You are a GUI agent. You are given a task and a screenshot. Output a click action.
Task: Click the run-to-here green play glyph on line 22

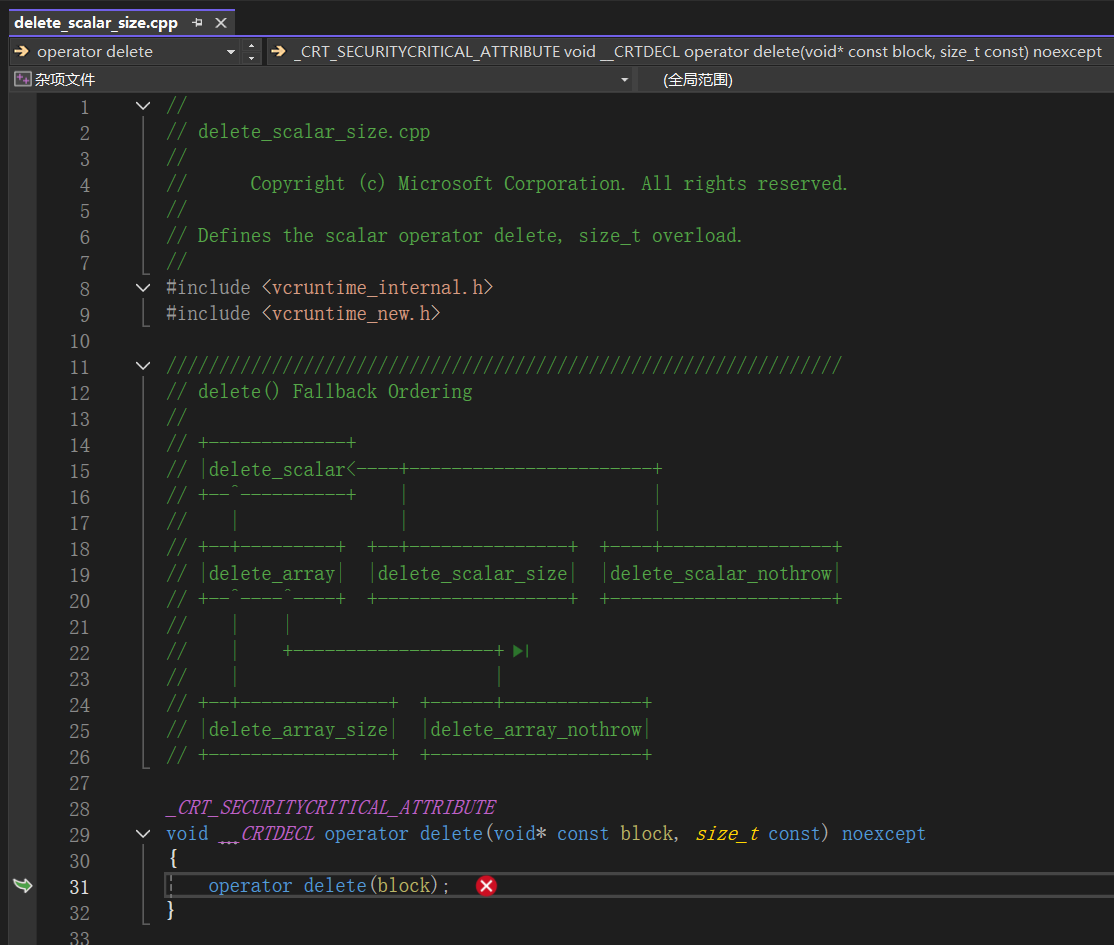[521, 651]
